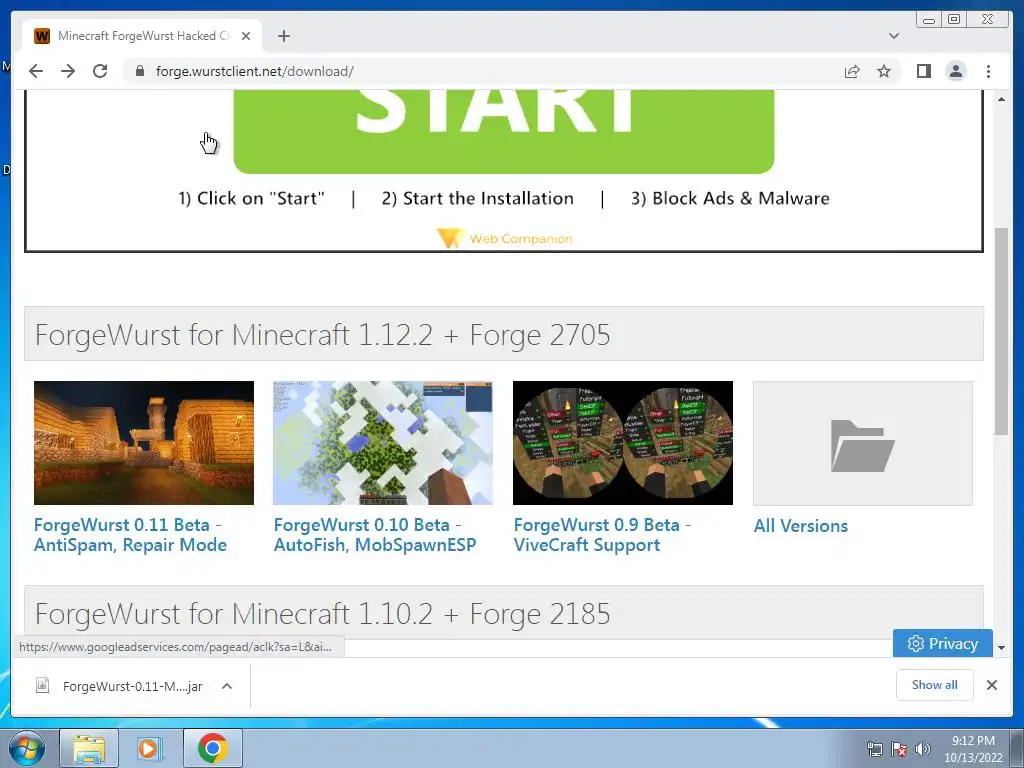The width and height of the screenshot is (1024, 768).
Task: View site information via the lock icon
Action: click(139, 71)
